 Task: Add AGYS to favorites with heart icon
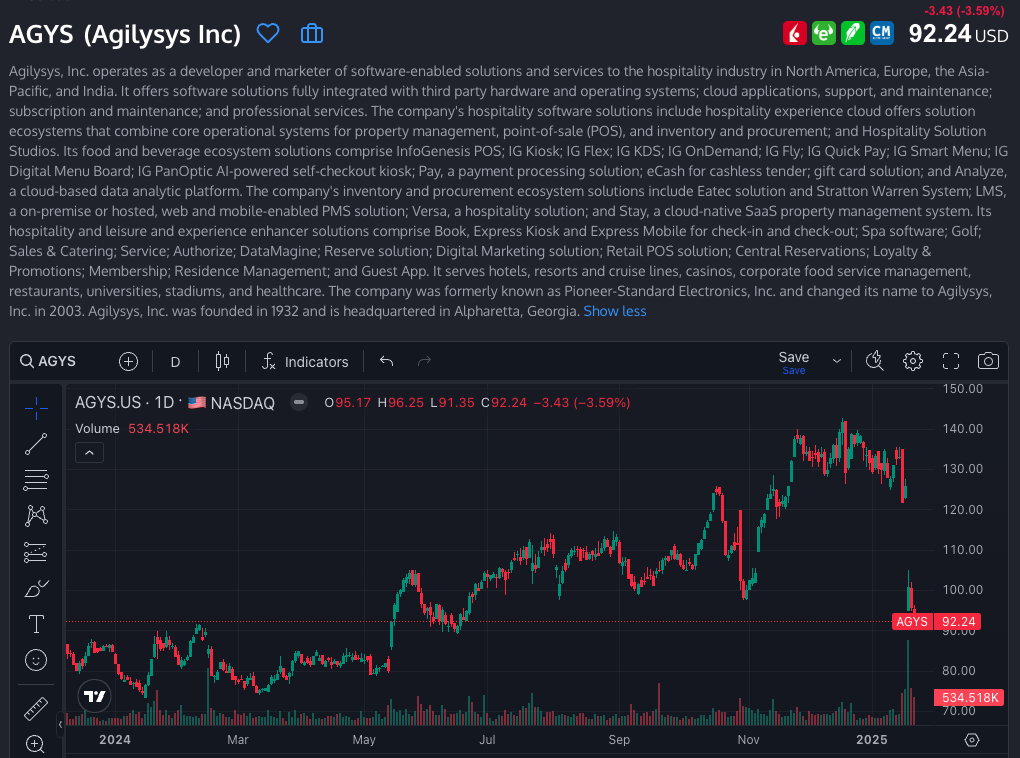pos(268,34)
